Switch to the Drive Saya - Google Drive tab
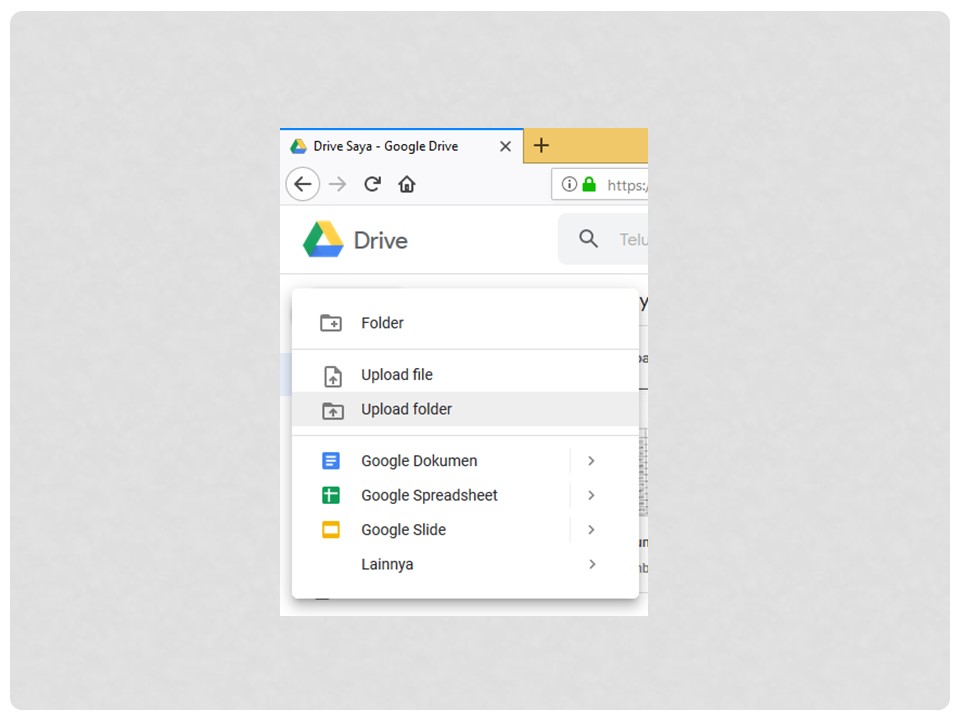Image resolution: width=960 pixels, height=720 pixels. click(x=402, y=146)
